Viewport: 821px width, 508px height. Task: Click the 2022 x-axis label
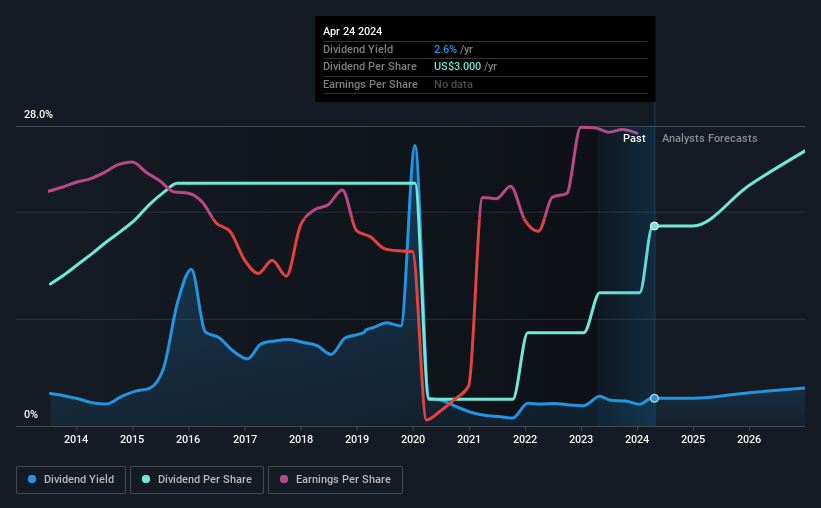pyautogui.click(x=525, y=439)
